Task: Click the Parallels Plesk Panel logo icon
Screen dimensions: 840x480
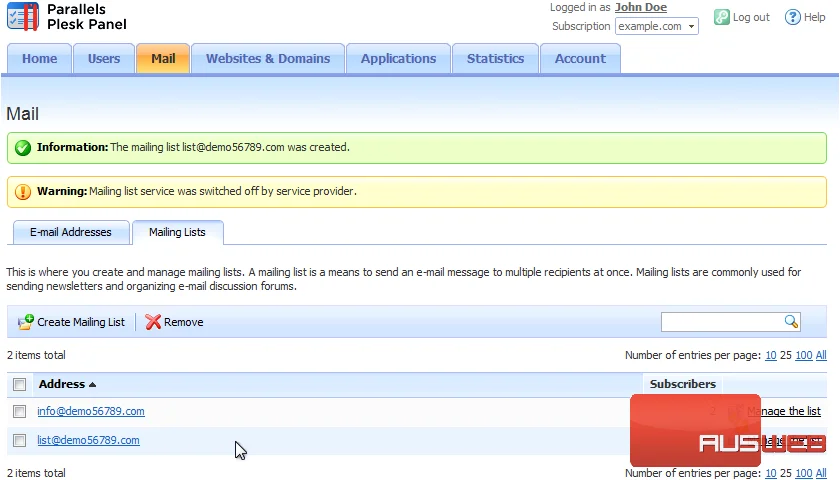Action: (x=22, y=16)
